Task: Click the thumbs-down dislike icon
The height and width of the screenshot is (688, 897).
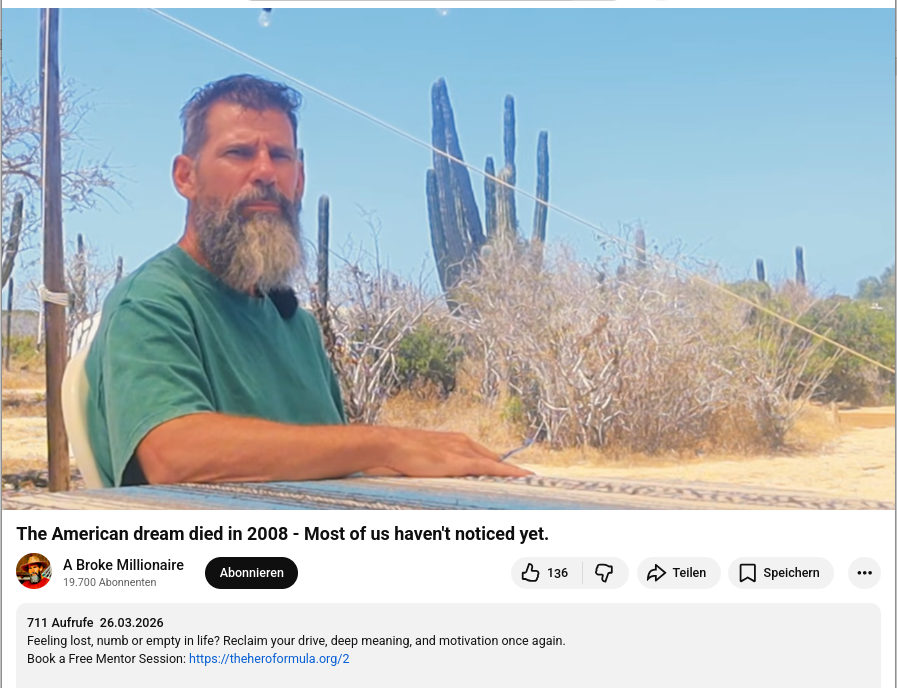Action: pyautogui.click(x=604, y=572)
